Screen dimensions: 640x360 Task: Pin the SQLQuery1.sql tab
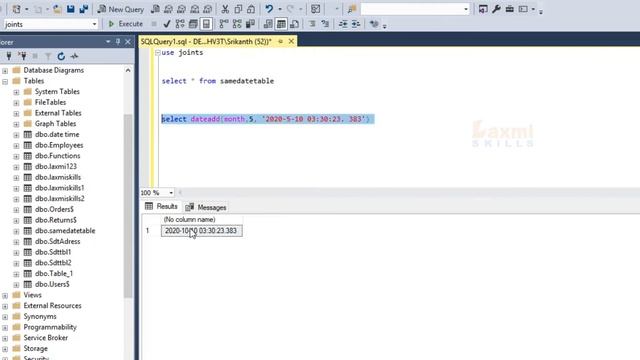tap(280, 41)
